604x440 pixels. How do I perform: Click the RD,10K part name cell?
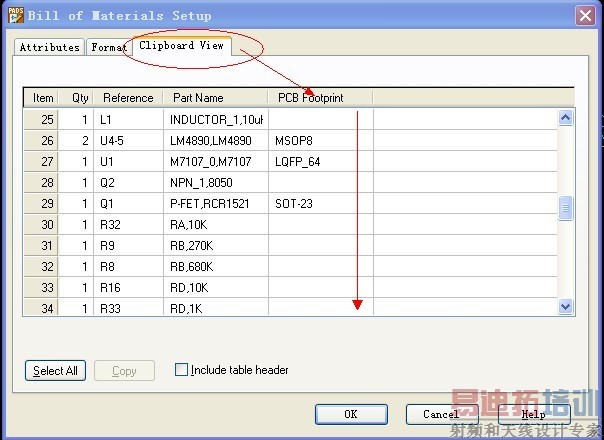pos(216,287)
